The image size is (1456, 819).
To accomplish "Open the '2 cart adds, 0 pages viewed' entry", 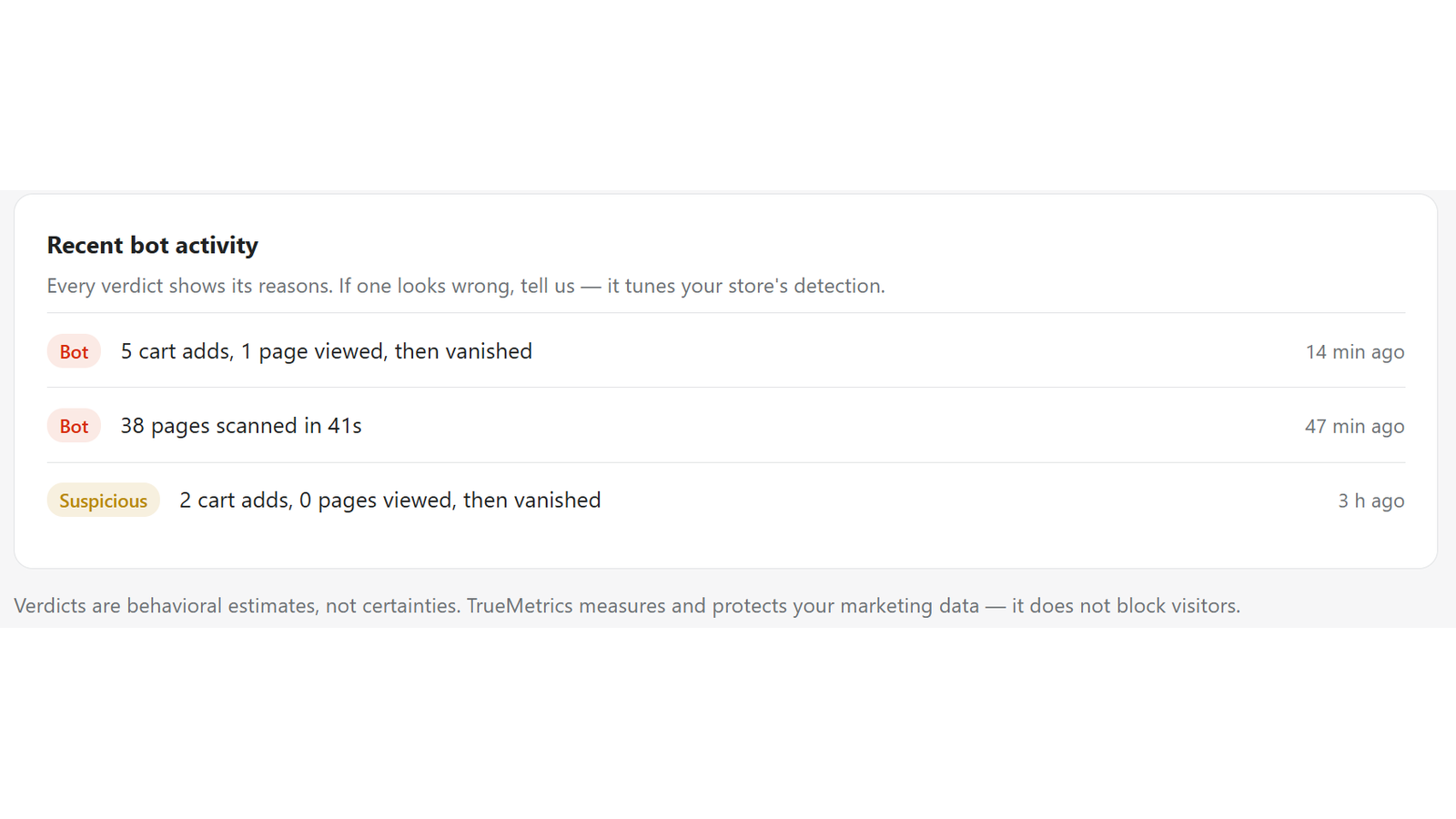I will pos(726,500).
